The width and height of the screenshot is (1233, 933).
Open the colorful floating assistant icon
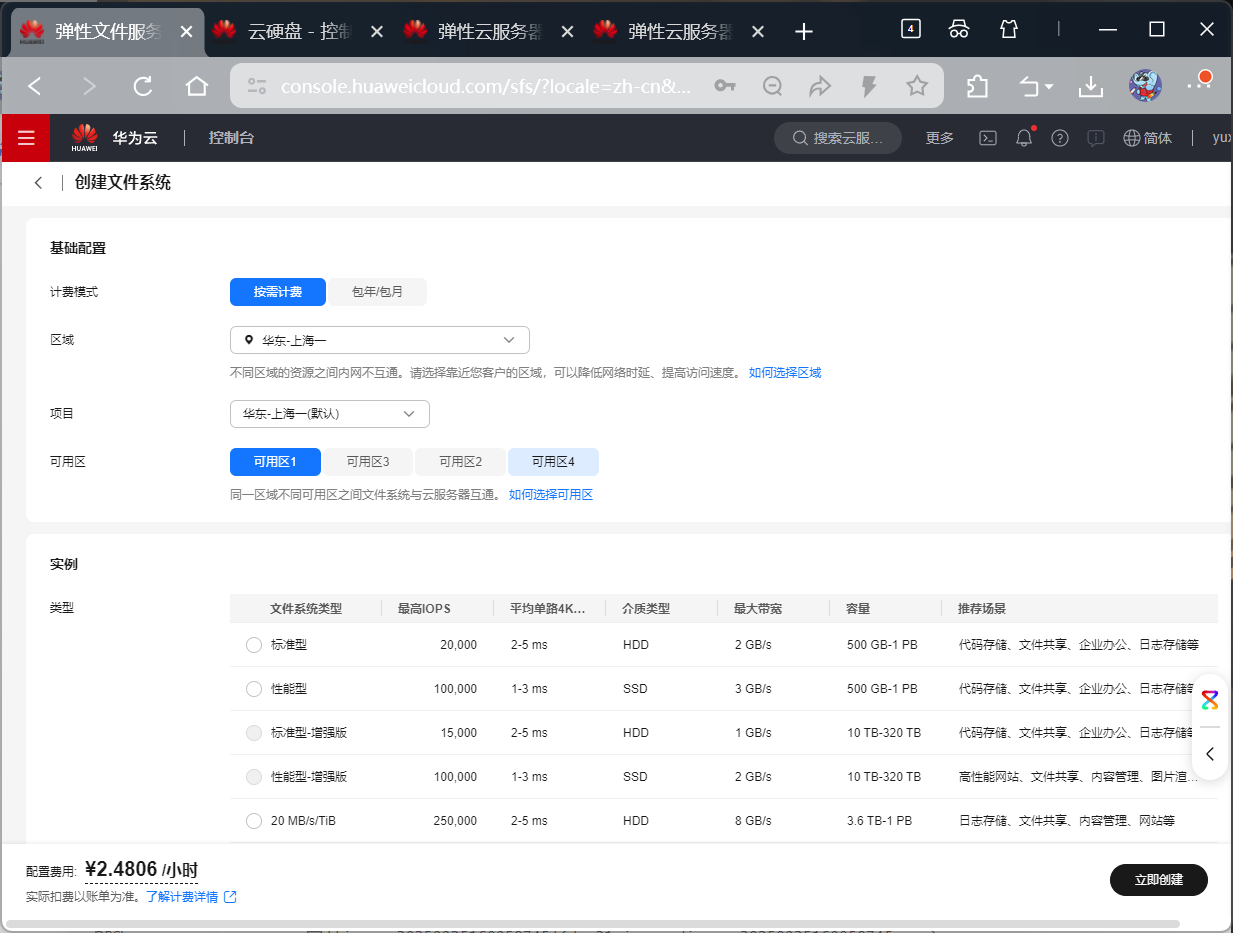coord(1210,700)
